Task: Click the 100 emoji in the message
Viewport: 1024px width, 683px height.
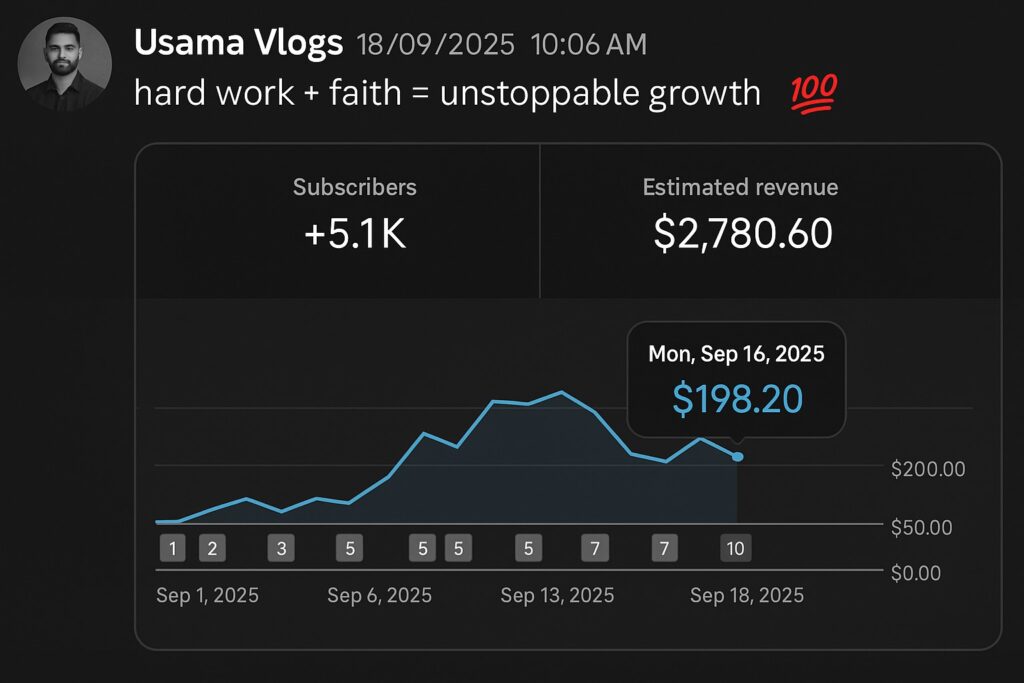Action: coord(813,94)
